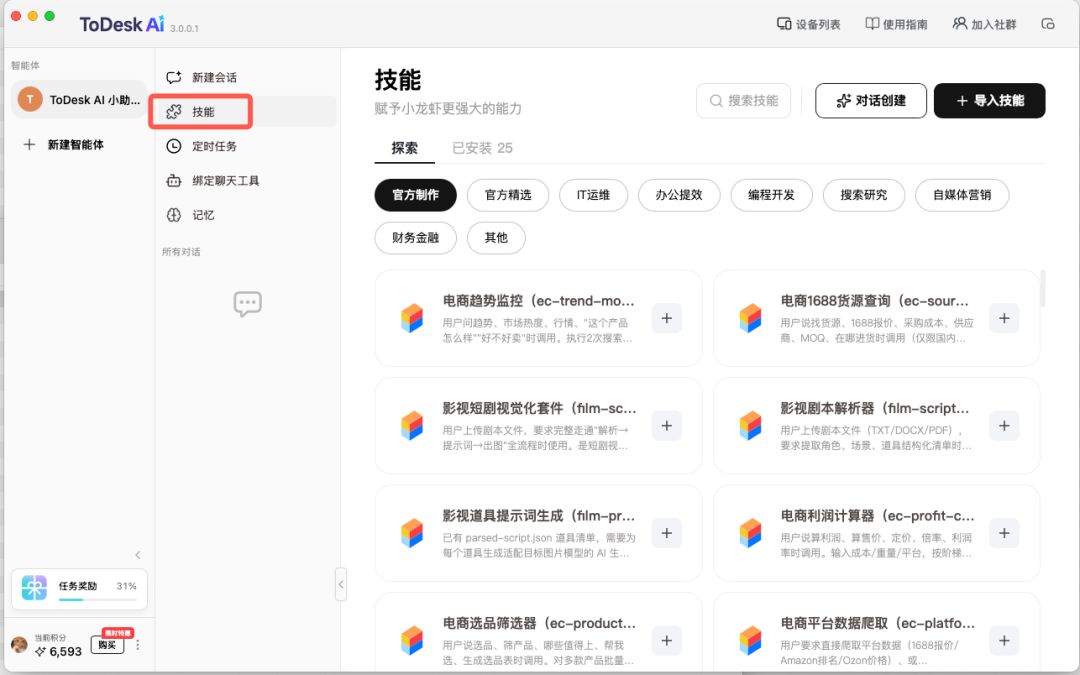1080x675 pixels.
Task: Collapse the conversation panel with the edge handle
Action: pyautogui.click(x=341, y=585)
